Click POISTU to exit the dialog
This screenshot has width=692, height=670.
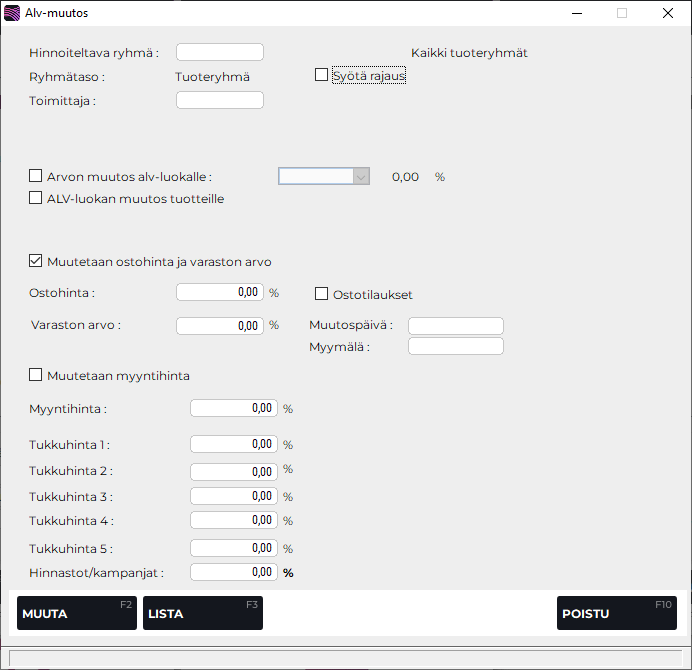[616, 613]
